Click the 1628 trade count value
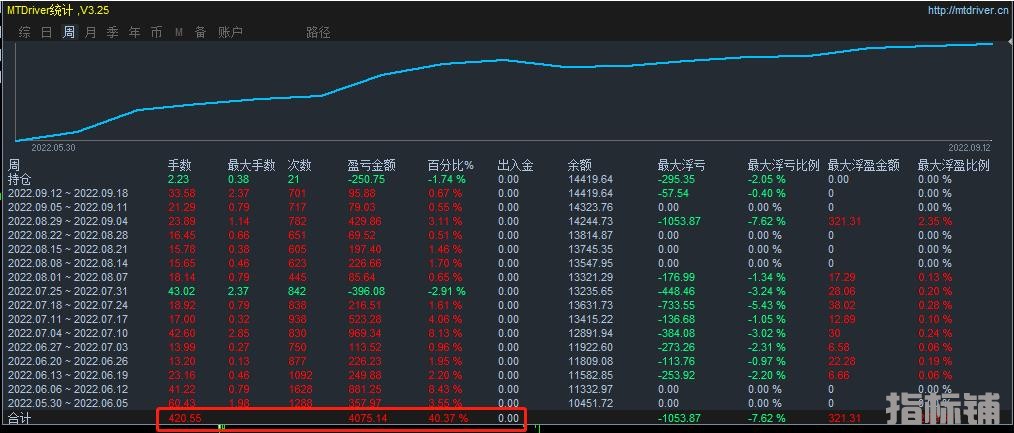The image size is (1014, 433). point(300,389)
